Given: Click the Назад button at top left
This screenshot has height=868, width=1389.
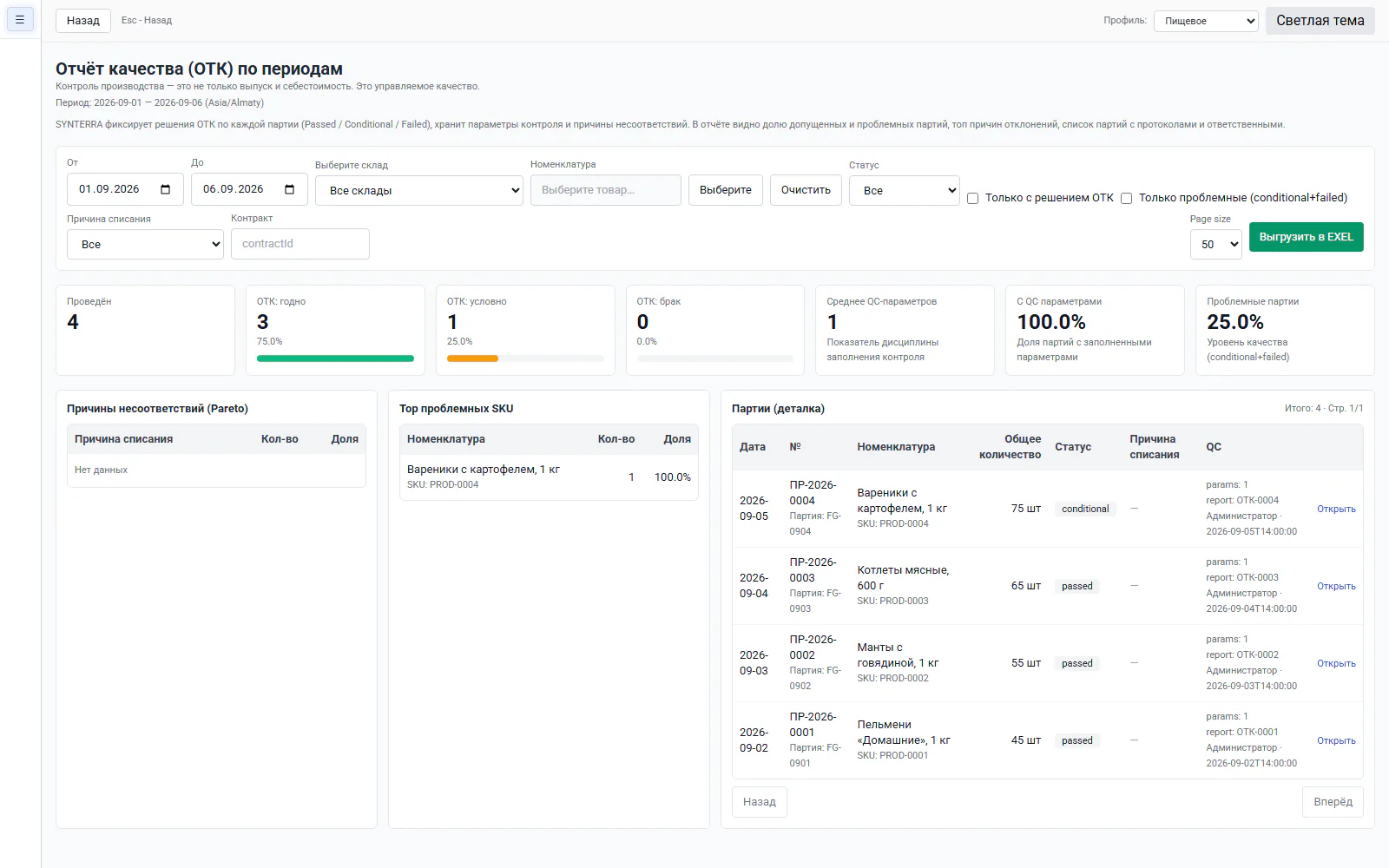Looking at the screenshot, I should (x=83, y=20).
